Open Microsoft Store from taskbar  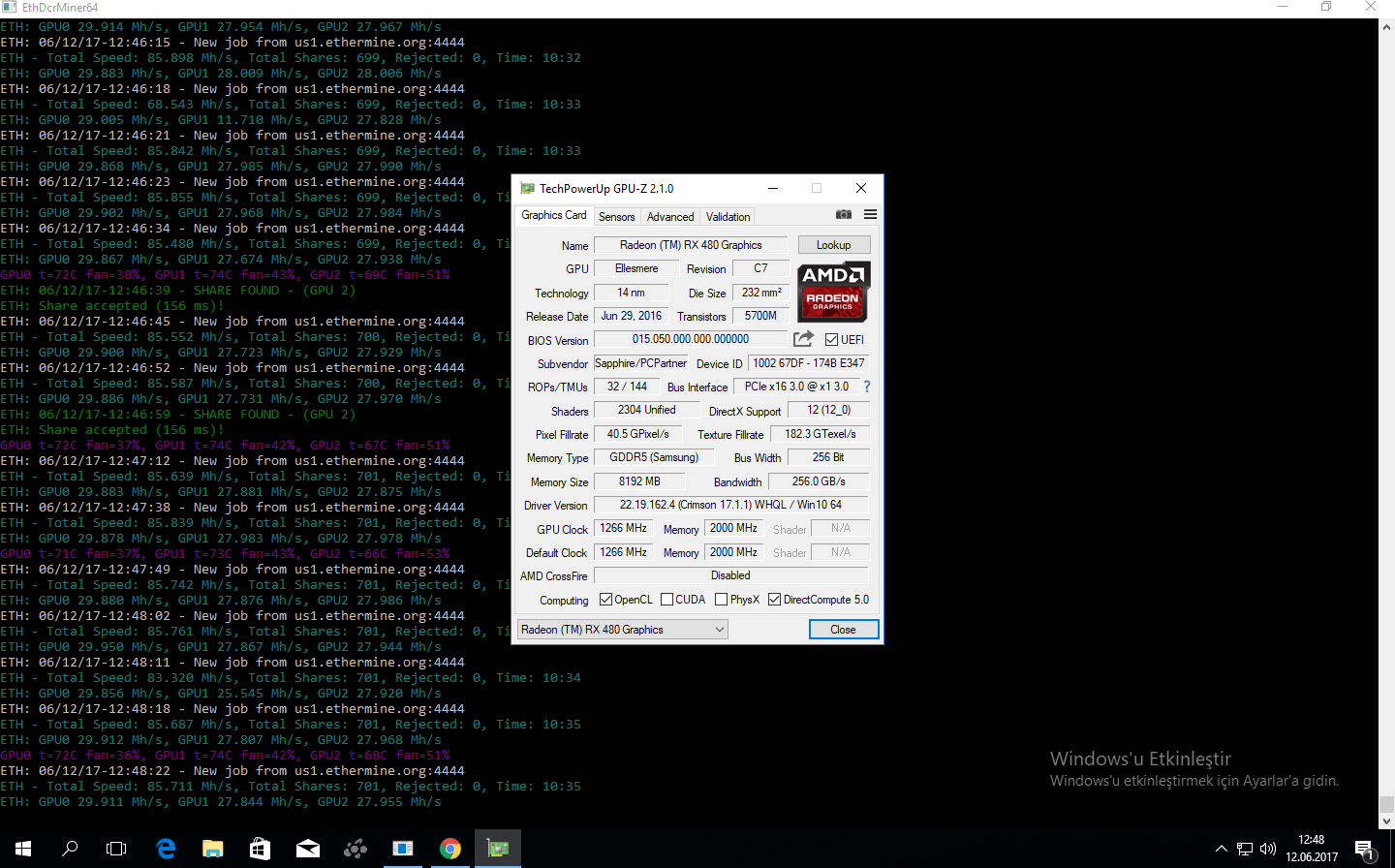coord(260,849)
